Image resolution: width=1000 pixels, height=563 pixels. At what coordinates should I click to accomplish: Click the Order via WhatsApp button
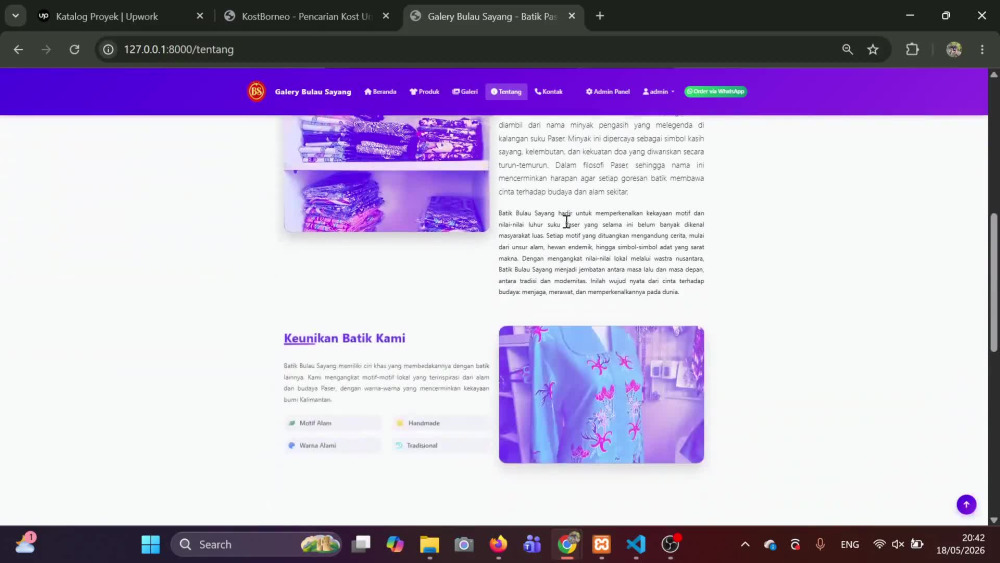(x=716, y=91)
